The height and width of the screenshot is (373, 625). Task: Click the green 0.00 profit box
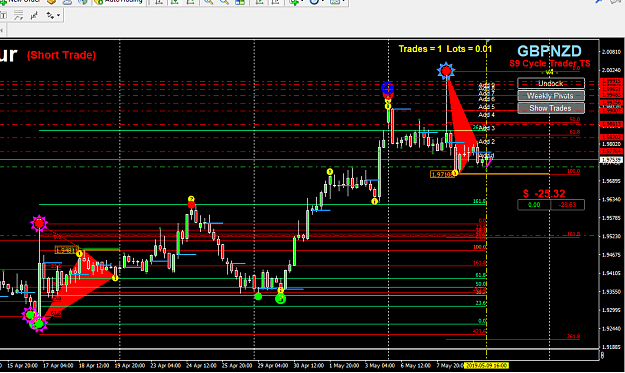click(x=534, y=205)
